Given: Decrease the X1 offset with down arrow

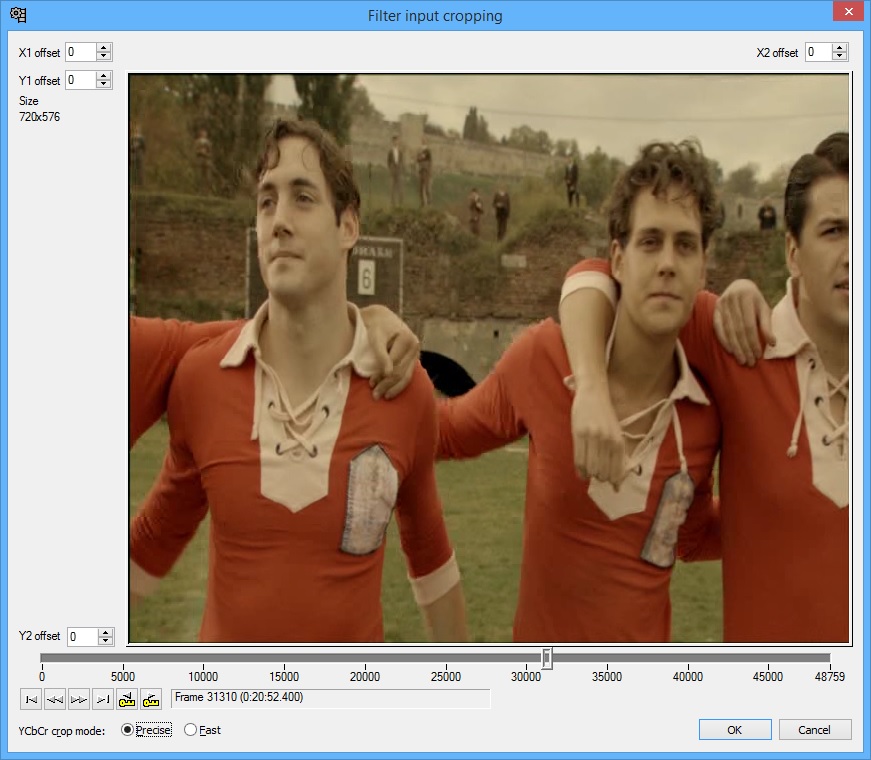Looking at the screenshot, I should 105,57.
